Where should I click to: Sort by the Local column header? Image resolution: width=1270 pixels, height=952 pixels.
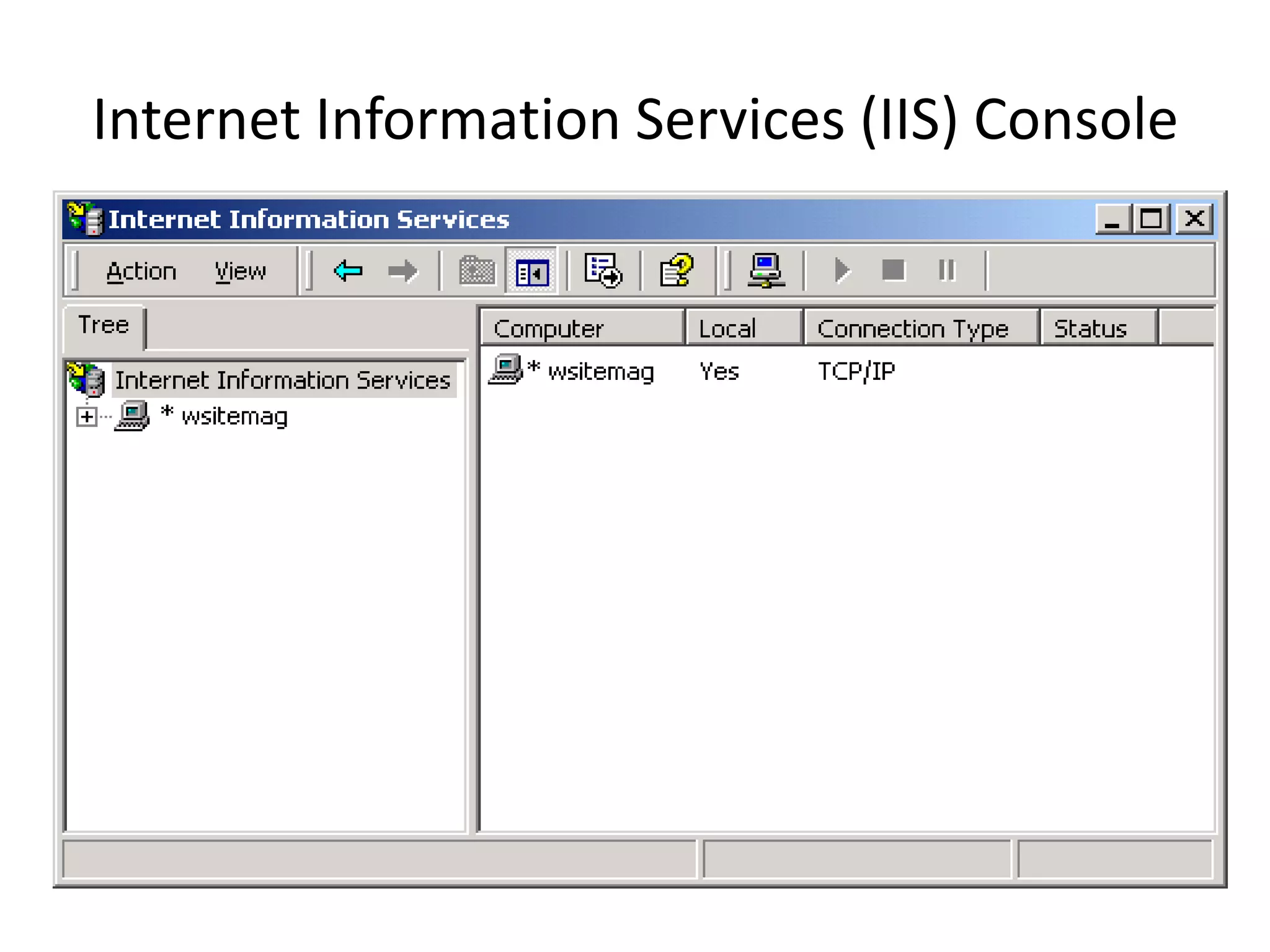coord(744,328)
